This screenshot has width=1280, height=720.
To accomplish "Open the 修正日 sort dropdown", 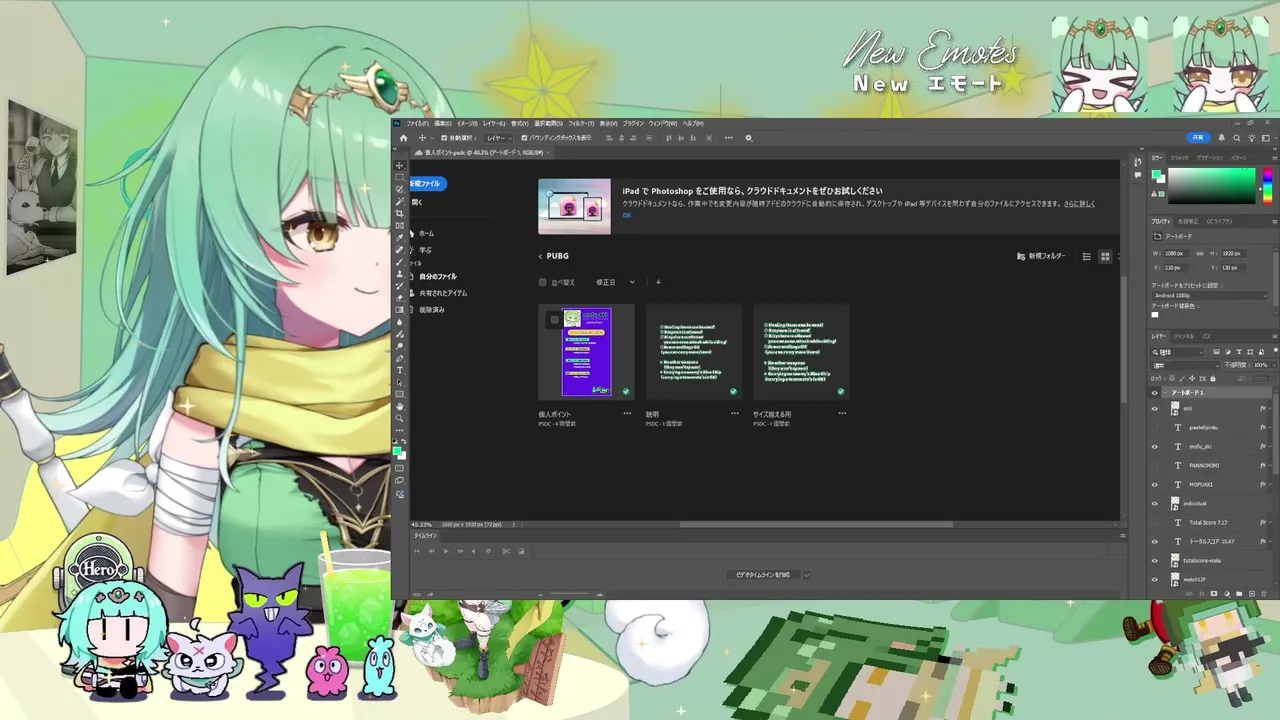I will (x=615, y=282).
